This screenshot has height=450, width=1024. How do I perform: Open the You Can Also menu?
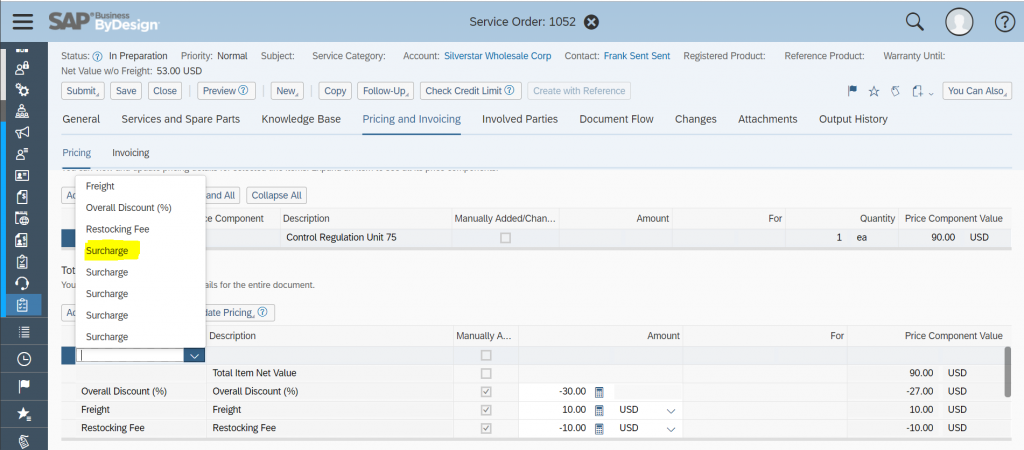point(977,91)
